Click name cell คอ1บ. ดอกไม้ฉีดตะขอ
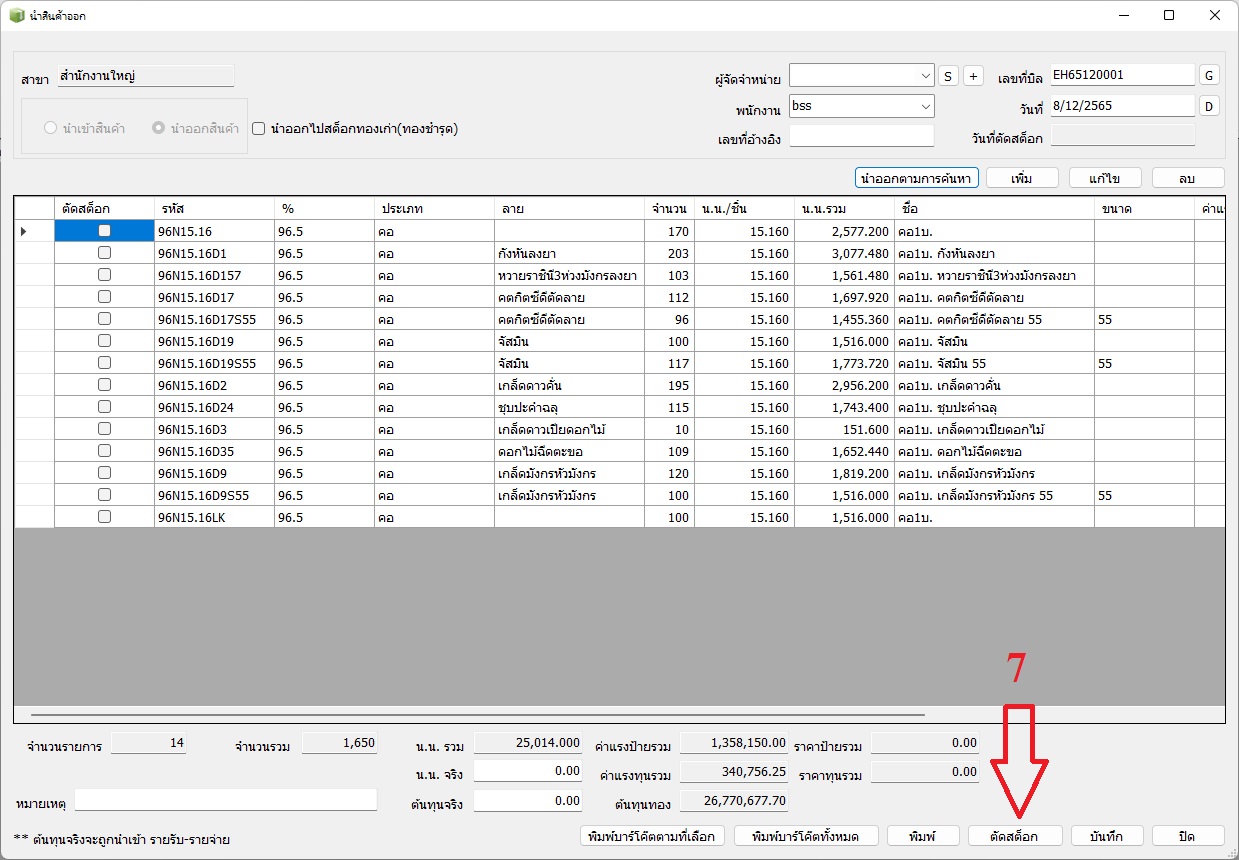 tap(994, 451)
